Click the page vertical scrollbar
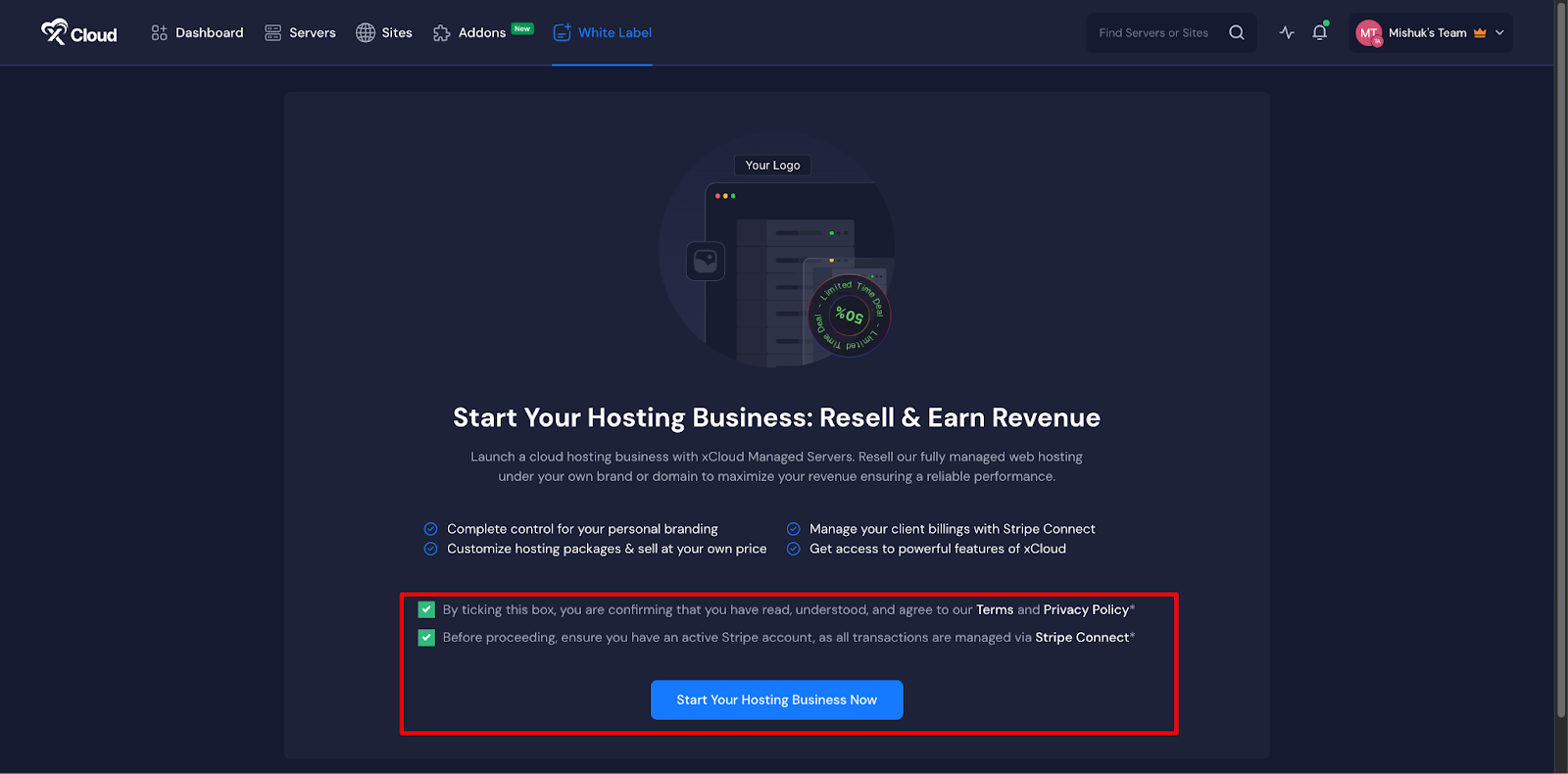1568x774 pixels. point(1560,363)
